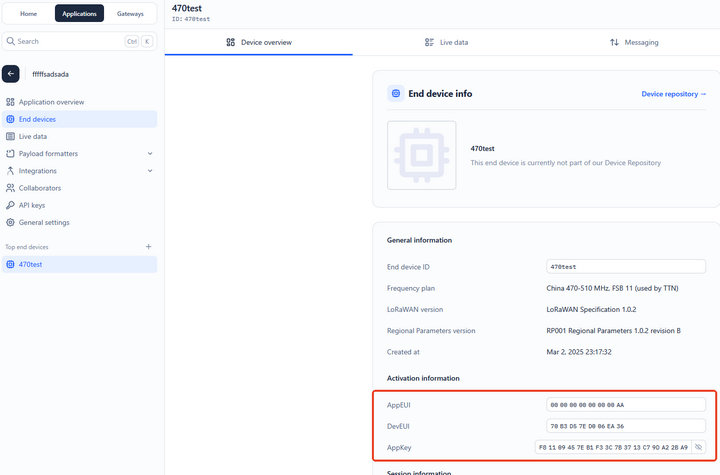Viewport: 720px width, 475px height.
Task: Add end device with plus icon
Action: point(148,246)
